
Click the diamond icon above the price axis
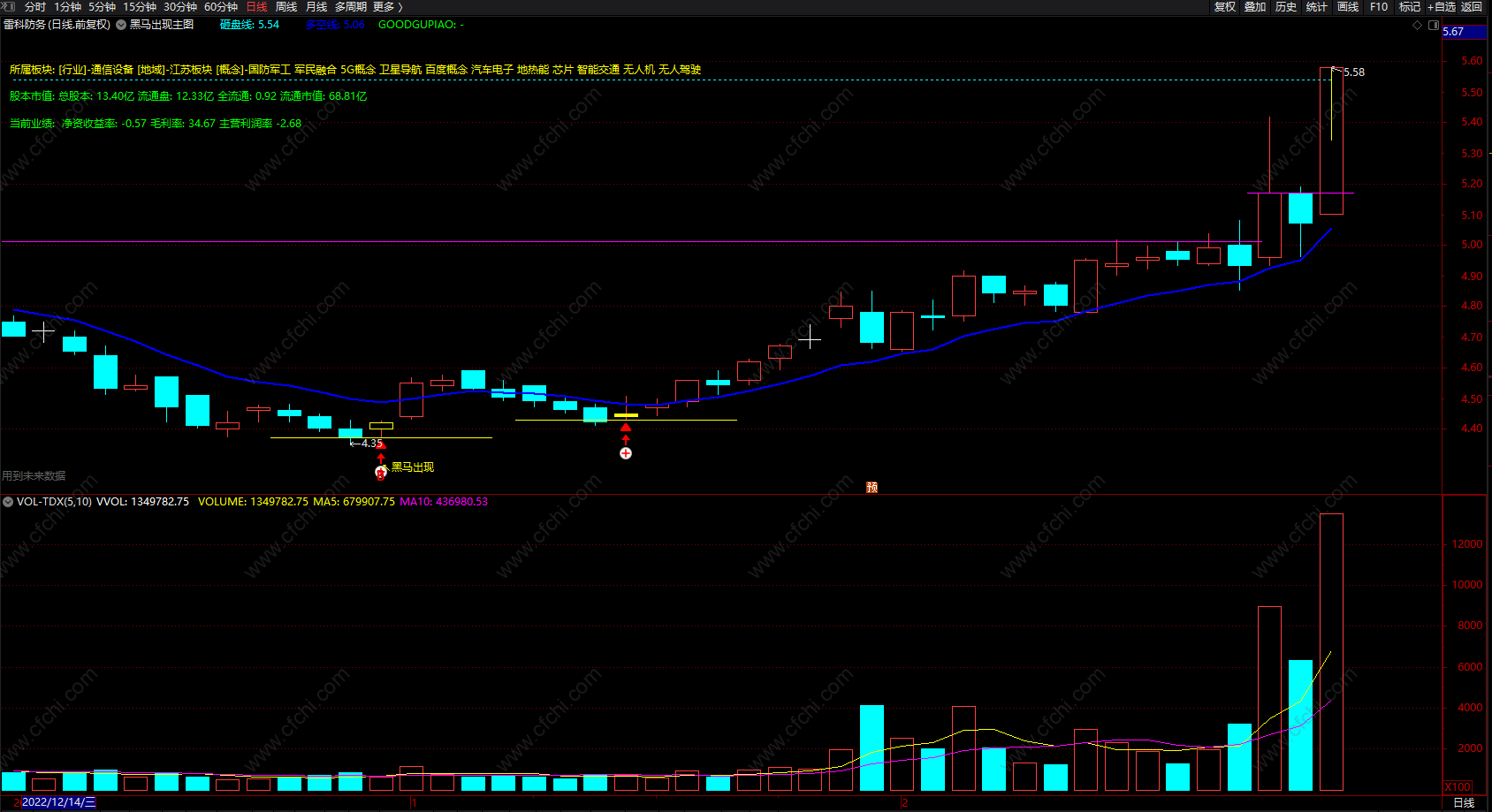pyautogui.click(x=1418, y=25)
